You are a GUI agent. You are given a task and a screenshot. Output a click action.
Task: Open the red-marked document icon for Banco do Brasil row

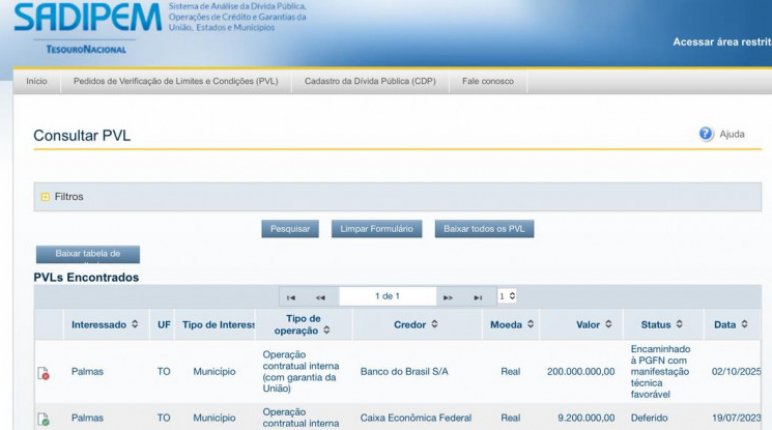(43, 373)
